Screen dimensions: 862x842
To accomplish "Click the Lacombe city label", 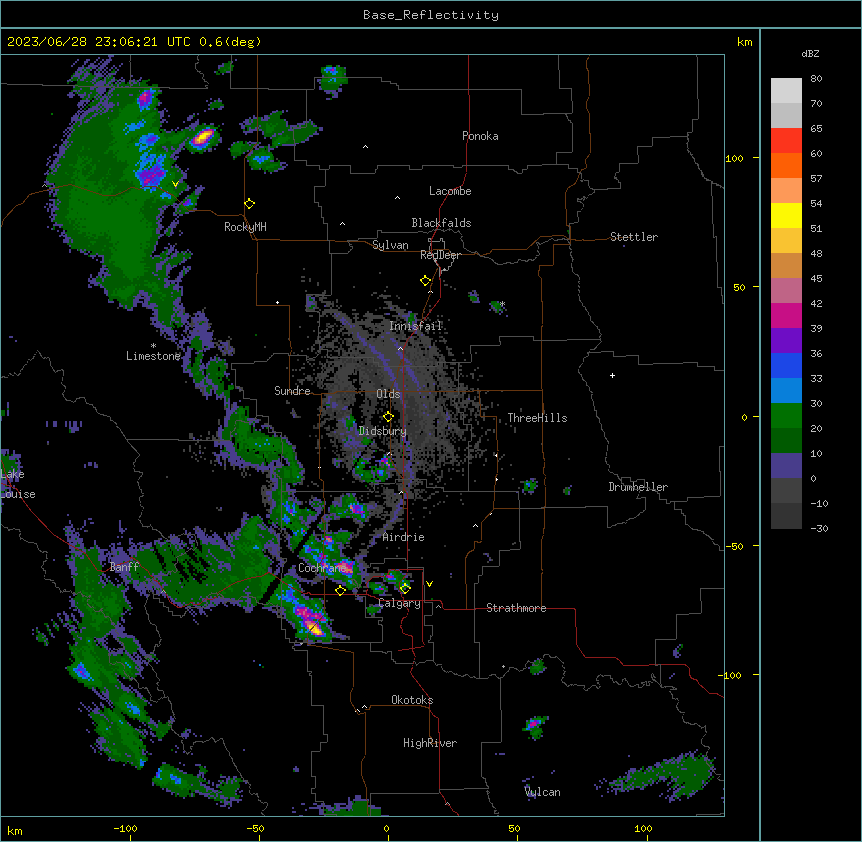I will click(x=450, y=191).
